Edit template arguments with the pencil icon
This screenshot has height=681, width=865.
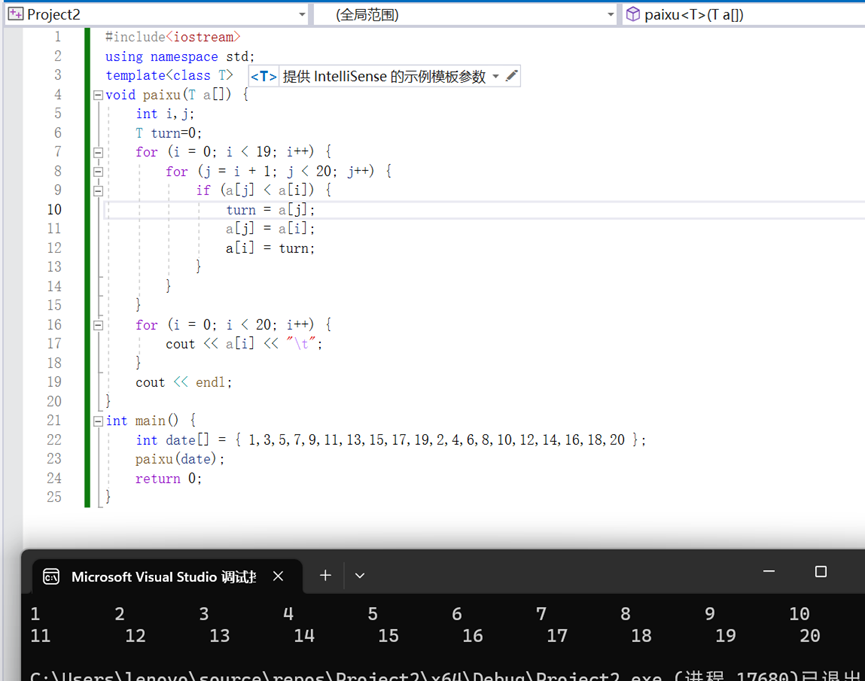coord(511,76)
